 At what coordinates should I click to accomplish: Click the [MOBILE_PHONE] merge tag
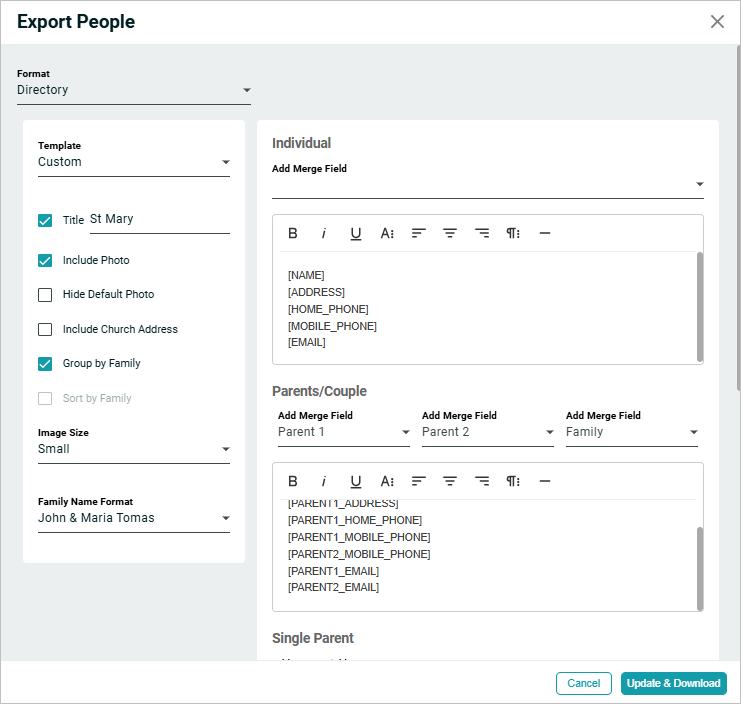coord(332,326)
